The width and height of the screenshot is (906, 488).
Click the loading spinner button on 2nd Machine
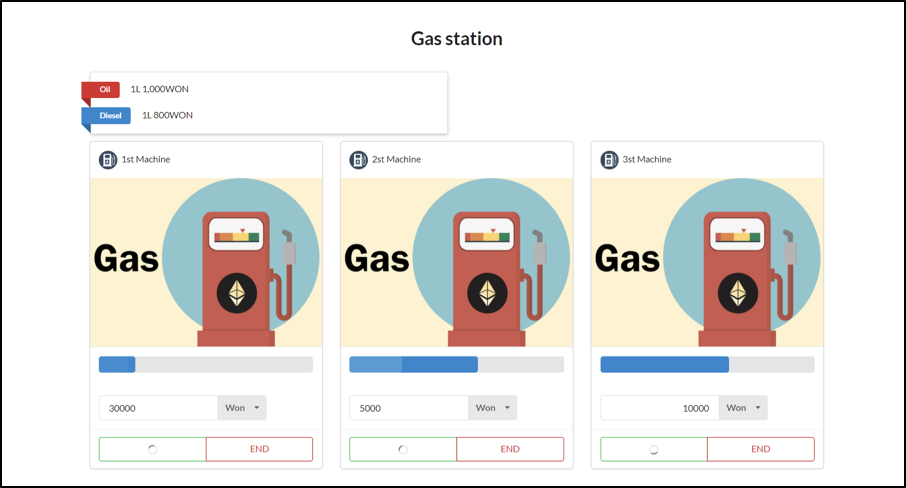pyautogui.click(x=403, y=449)
